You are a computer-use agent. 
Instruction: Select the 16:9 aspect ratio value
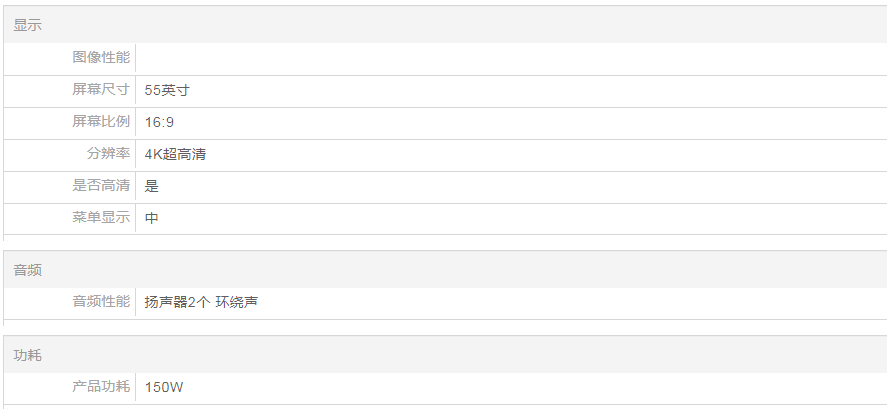[160, 122]
